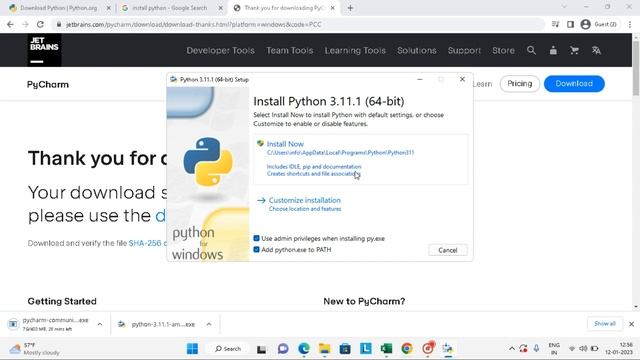Image resolution: width=640 pixels, height=360 pixels.
Task: Click the blue Download button
Action: pyautogui.click(x=574, y=84)
